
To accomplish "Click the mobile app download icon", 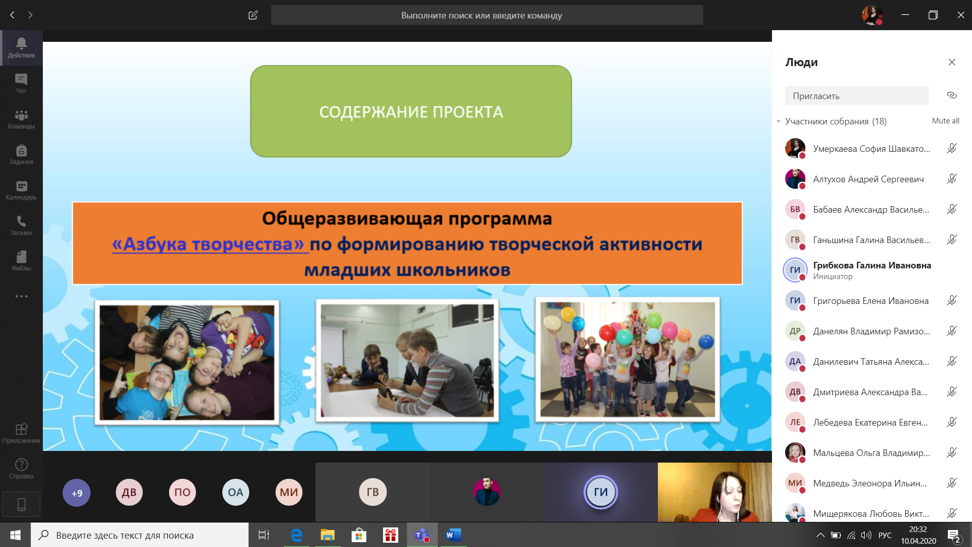I will (21, 505).
